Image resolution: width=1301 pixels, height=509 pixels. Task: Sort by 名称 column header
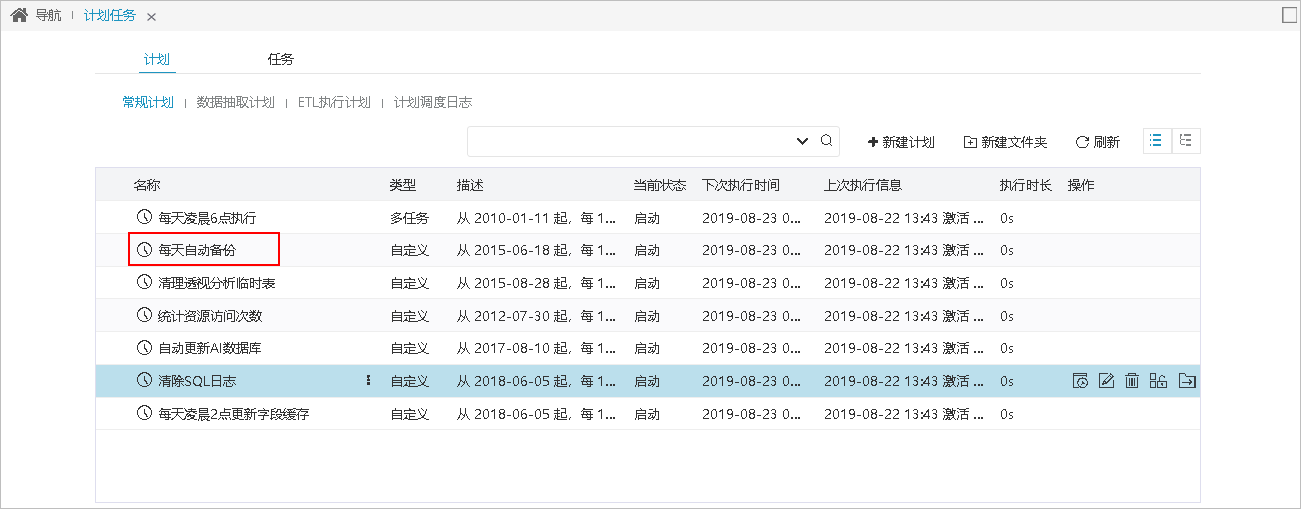tap(147, 185)
